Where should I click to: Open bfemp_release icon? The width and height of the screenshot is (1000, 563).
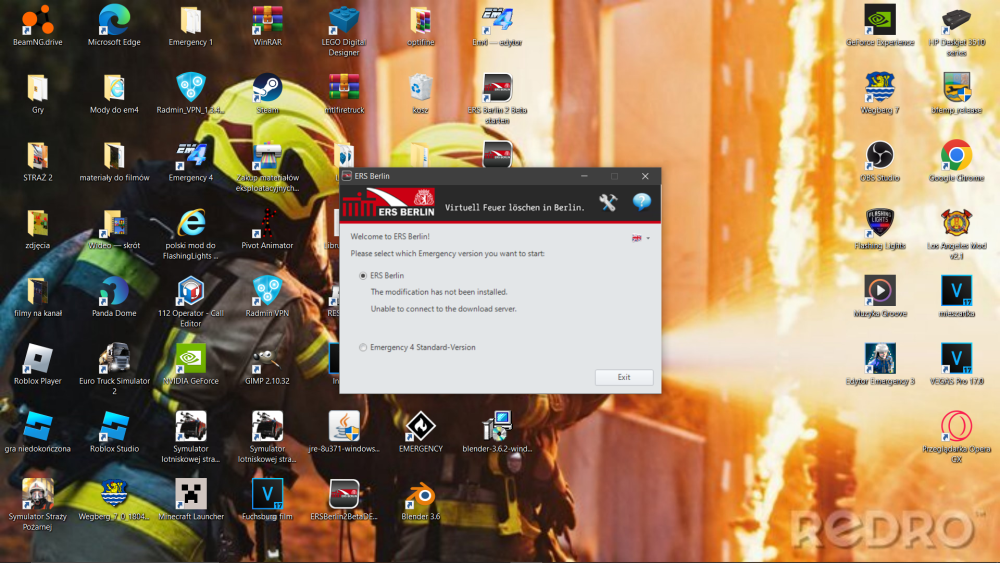pyautogui.click(x=956, y=94)
